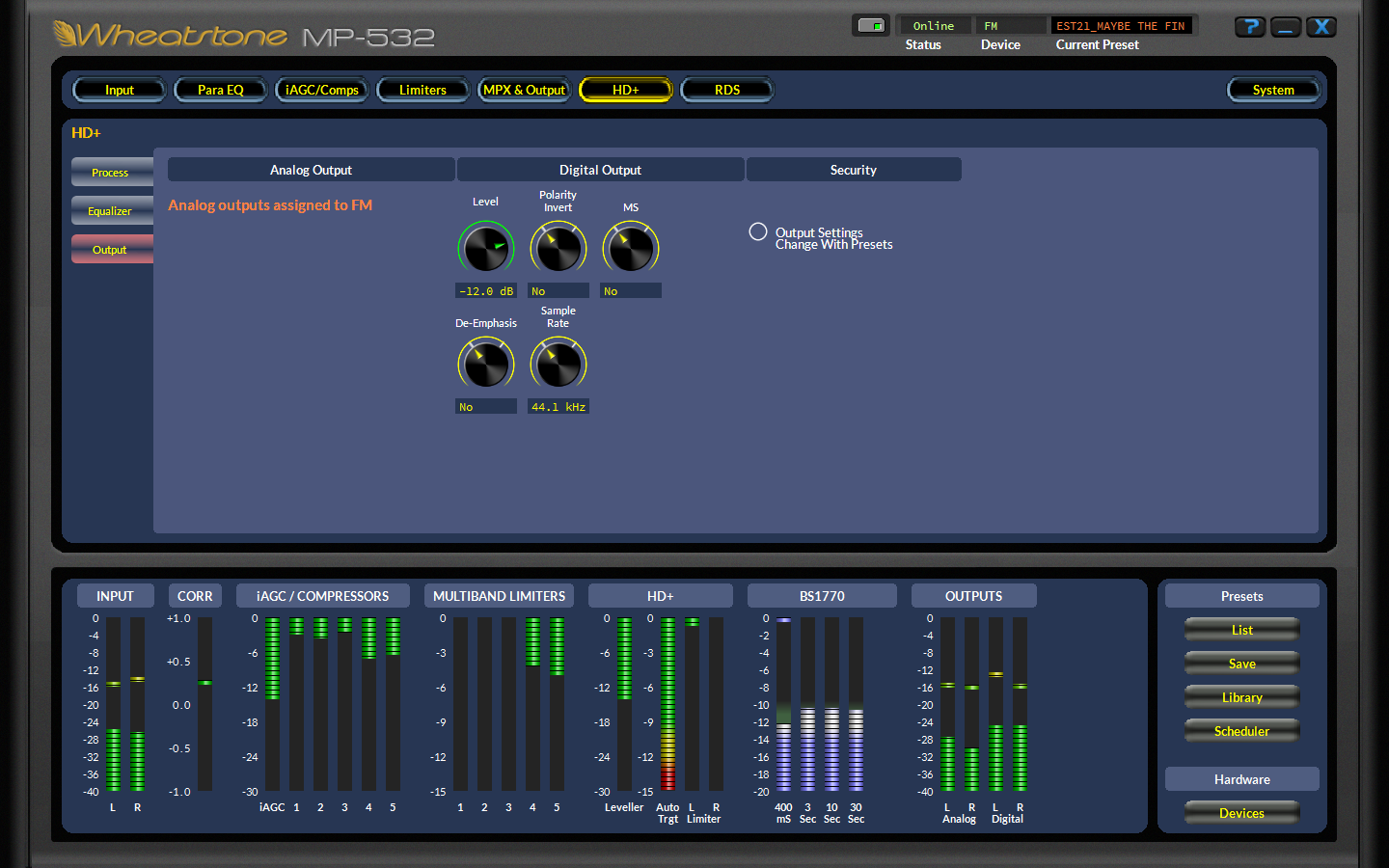Select the Equalizer side tab
This screenshot has height=868, width=1389.
pyautogui.click(x=112, y=210)
